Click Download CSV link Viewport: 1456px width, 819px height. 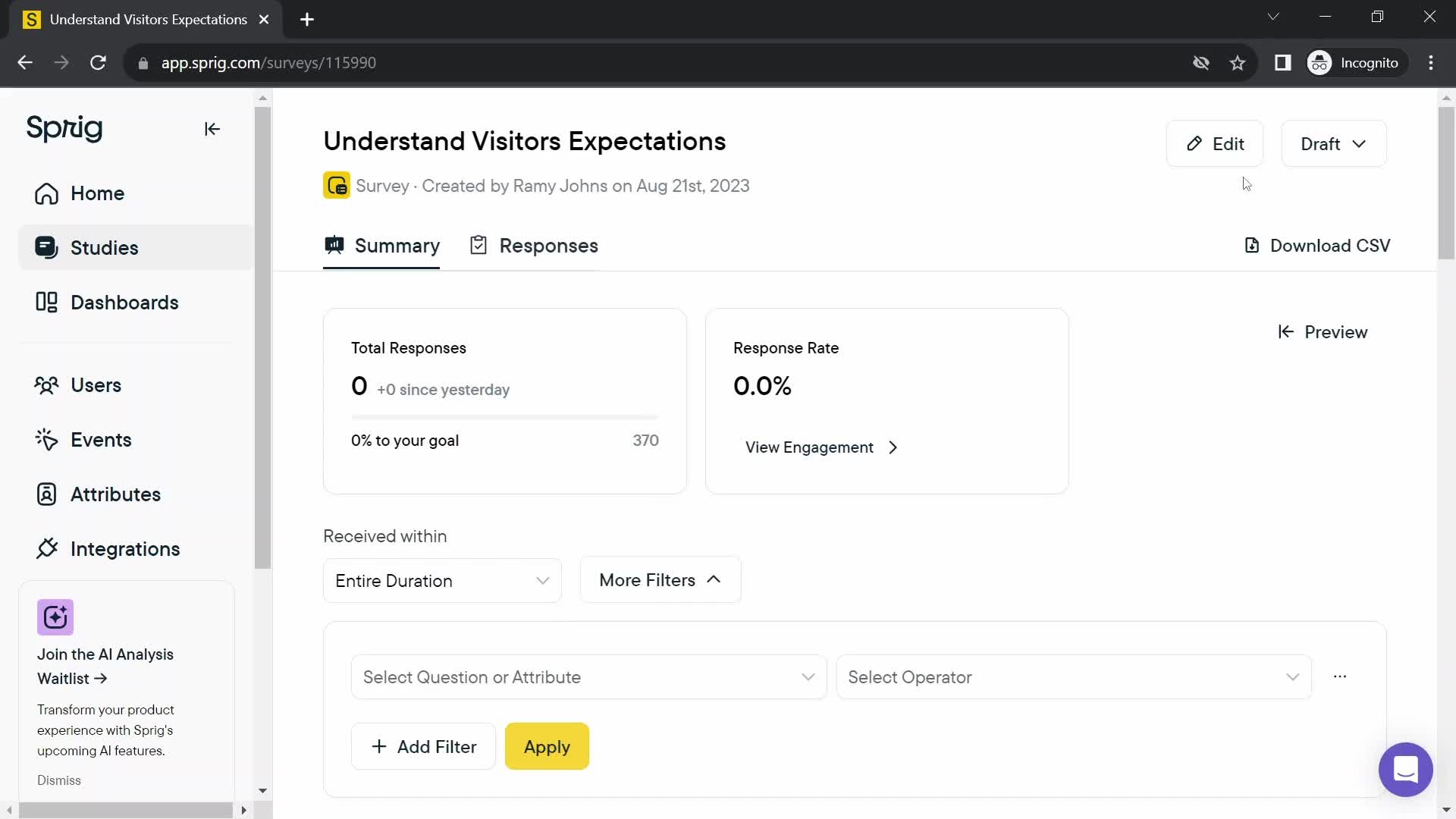1317,245
